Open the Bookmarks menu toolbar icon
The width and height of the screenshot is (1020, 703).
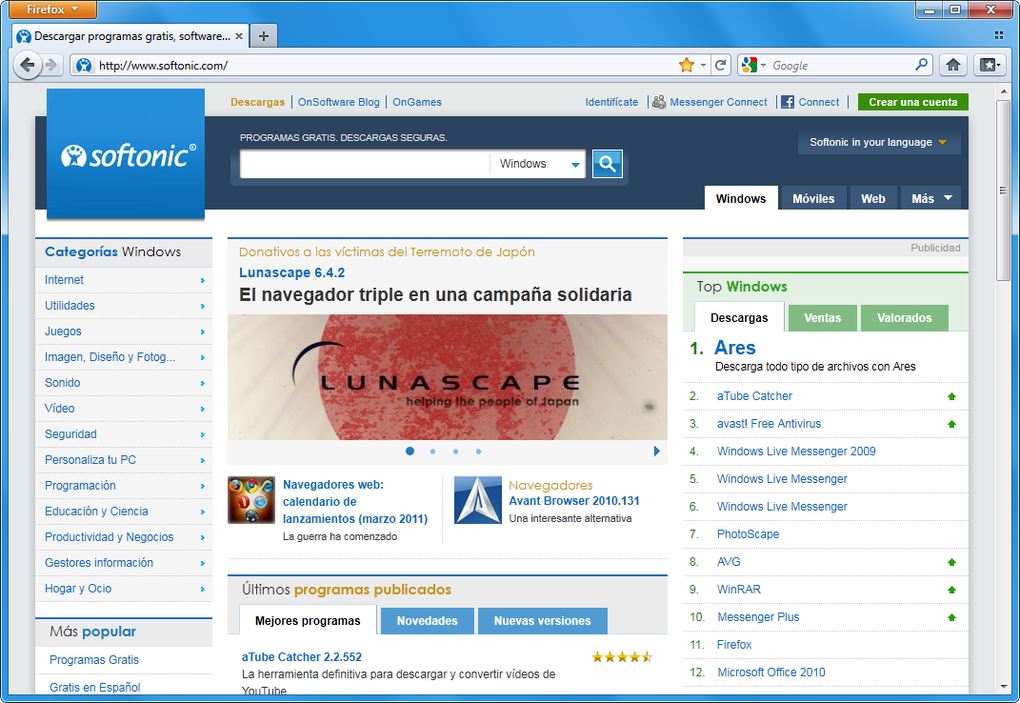pos(989,65)
